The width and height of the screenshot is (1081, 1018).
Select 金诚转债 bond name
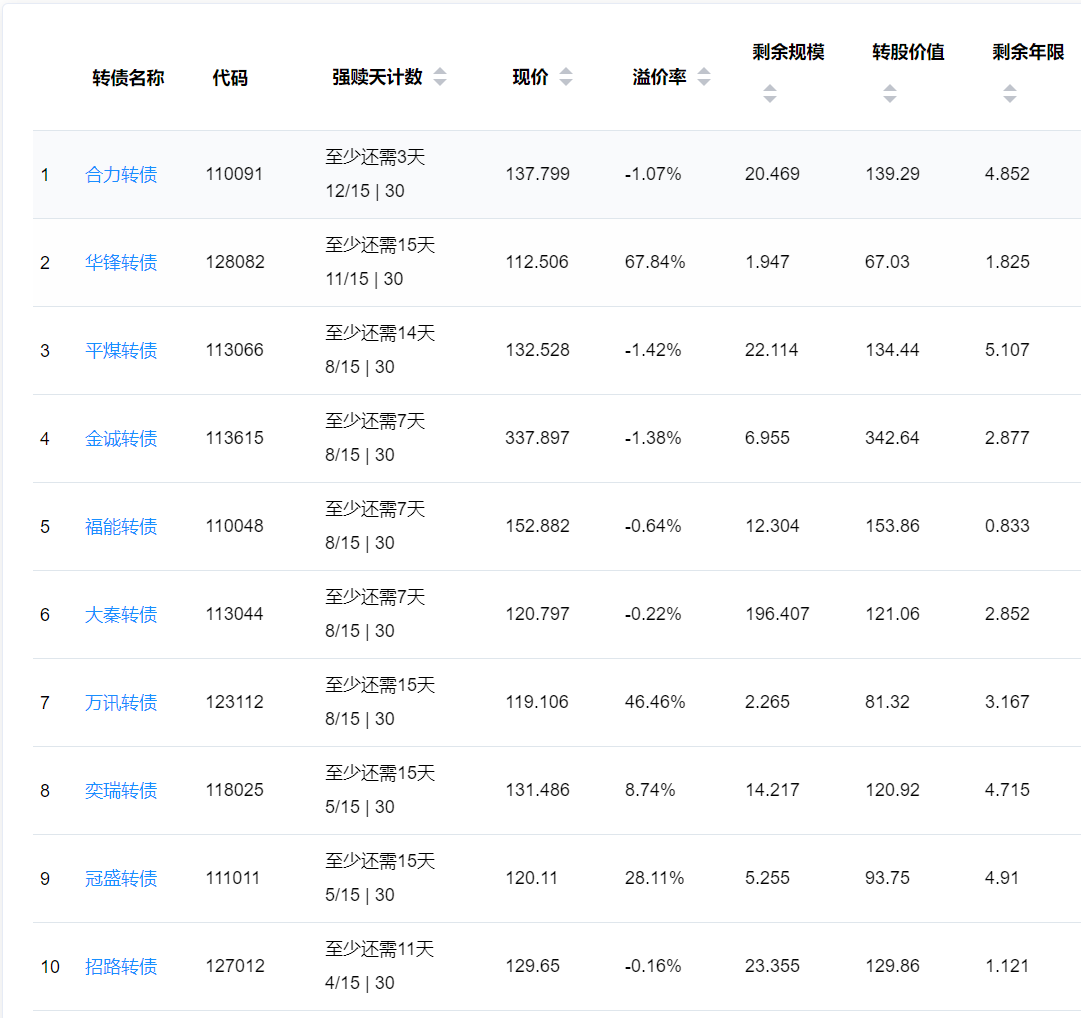point(121,439)
